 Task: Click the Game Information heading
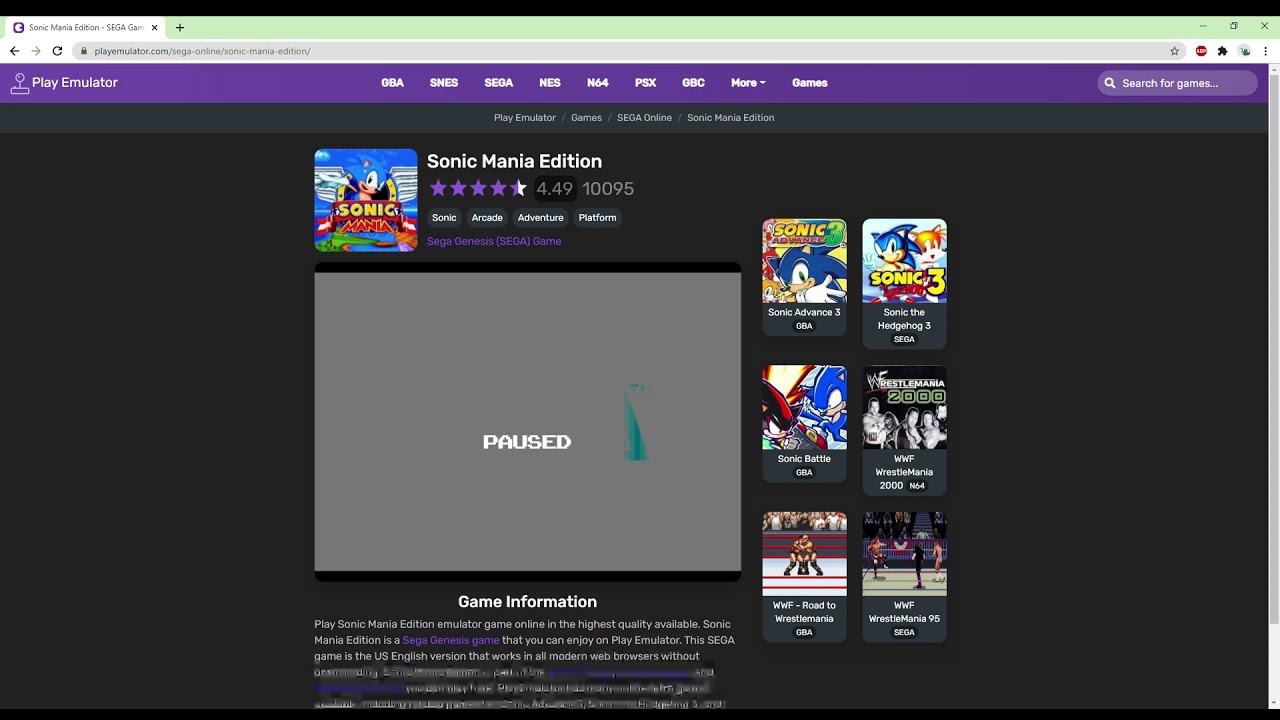[x=527, y=602]
